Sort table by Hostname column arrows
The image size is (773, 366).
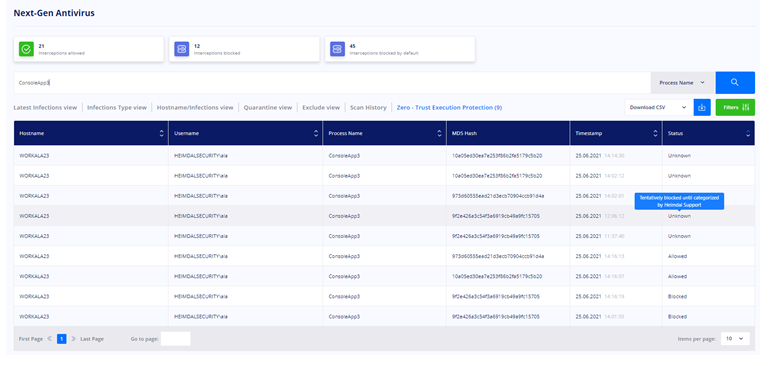tap(161, 133)
